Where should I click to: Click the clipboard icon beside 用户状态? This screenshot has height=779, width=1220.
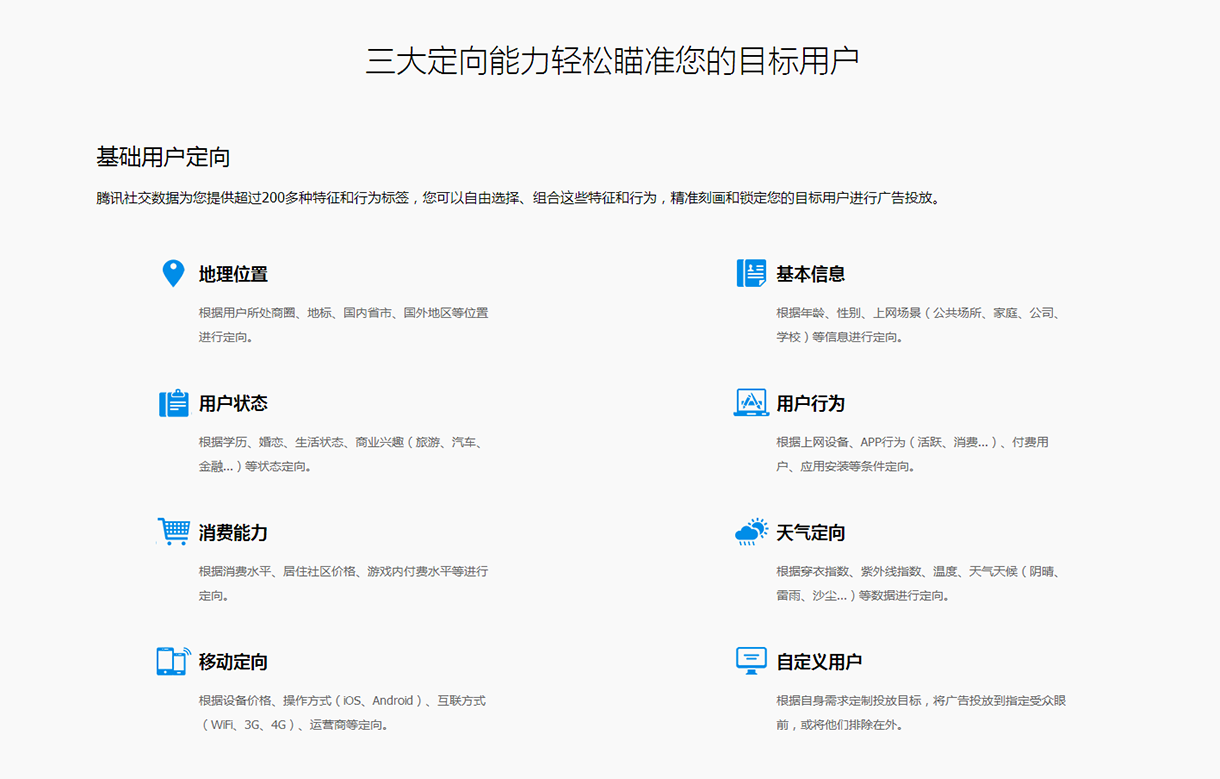(173, 403)
